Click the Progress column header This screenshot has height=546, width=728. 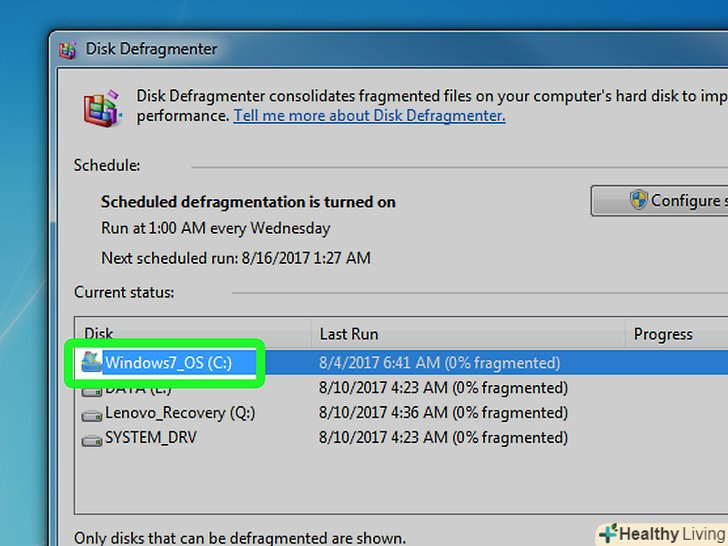click(x=677, y=334)
